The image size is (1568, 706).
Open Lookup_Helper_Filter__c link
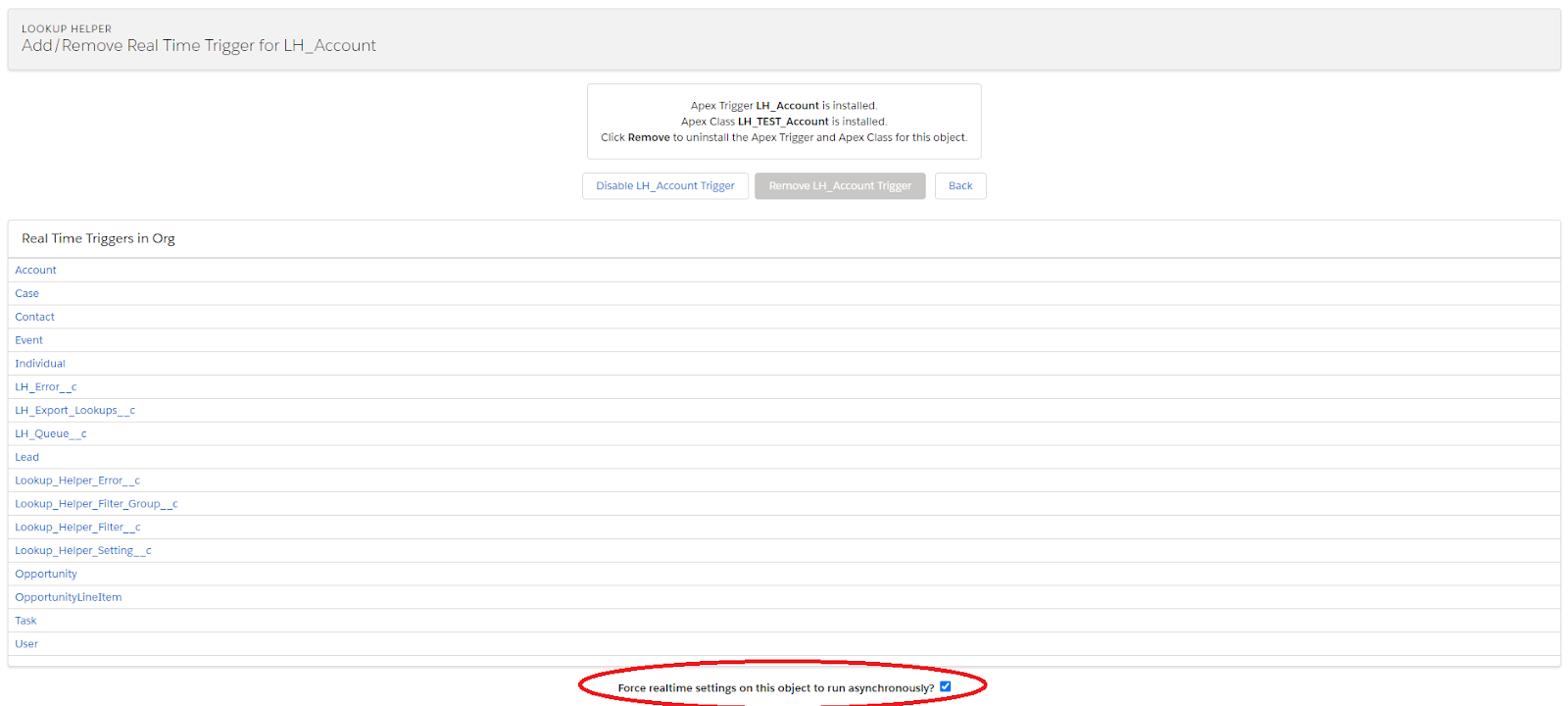(x=77, y=528)
